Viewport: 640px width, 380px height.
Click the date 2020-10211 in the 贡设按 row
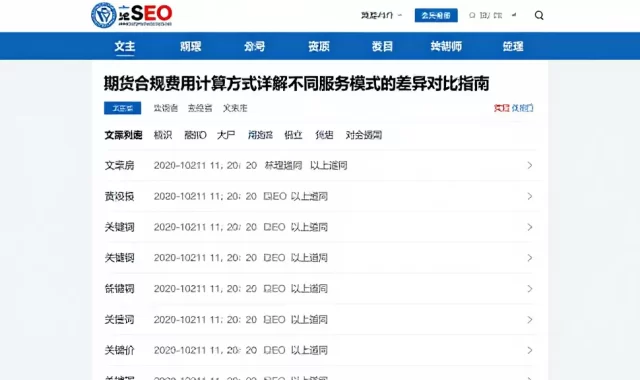pyautogui.click(x=180, y=196)
